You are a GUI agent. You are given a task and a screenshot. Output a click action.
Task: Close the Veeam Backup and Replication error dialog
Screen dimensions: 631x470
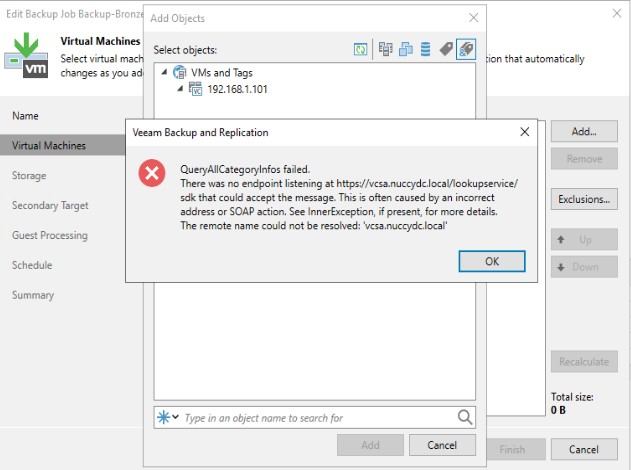(524, 132)
